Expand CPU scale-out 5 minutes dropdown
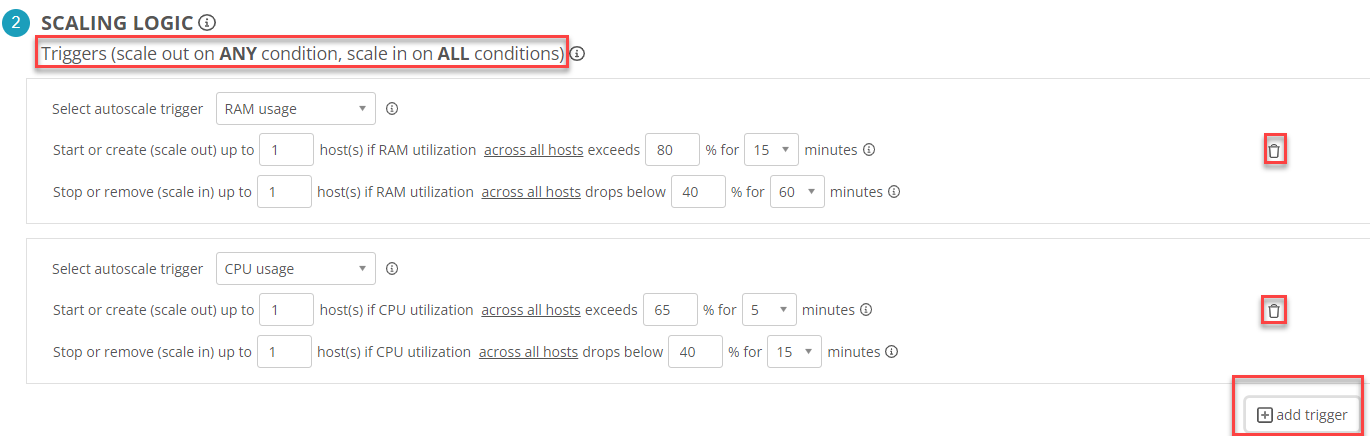 (x=769, y=310)
